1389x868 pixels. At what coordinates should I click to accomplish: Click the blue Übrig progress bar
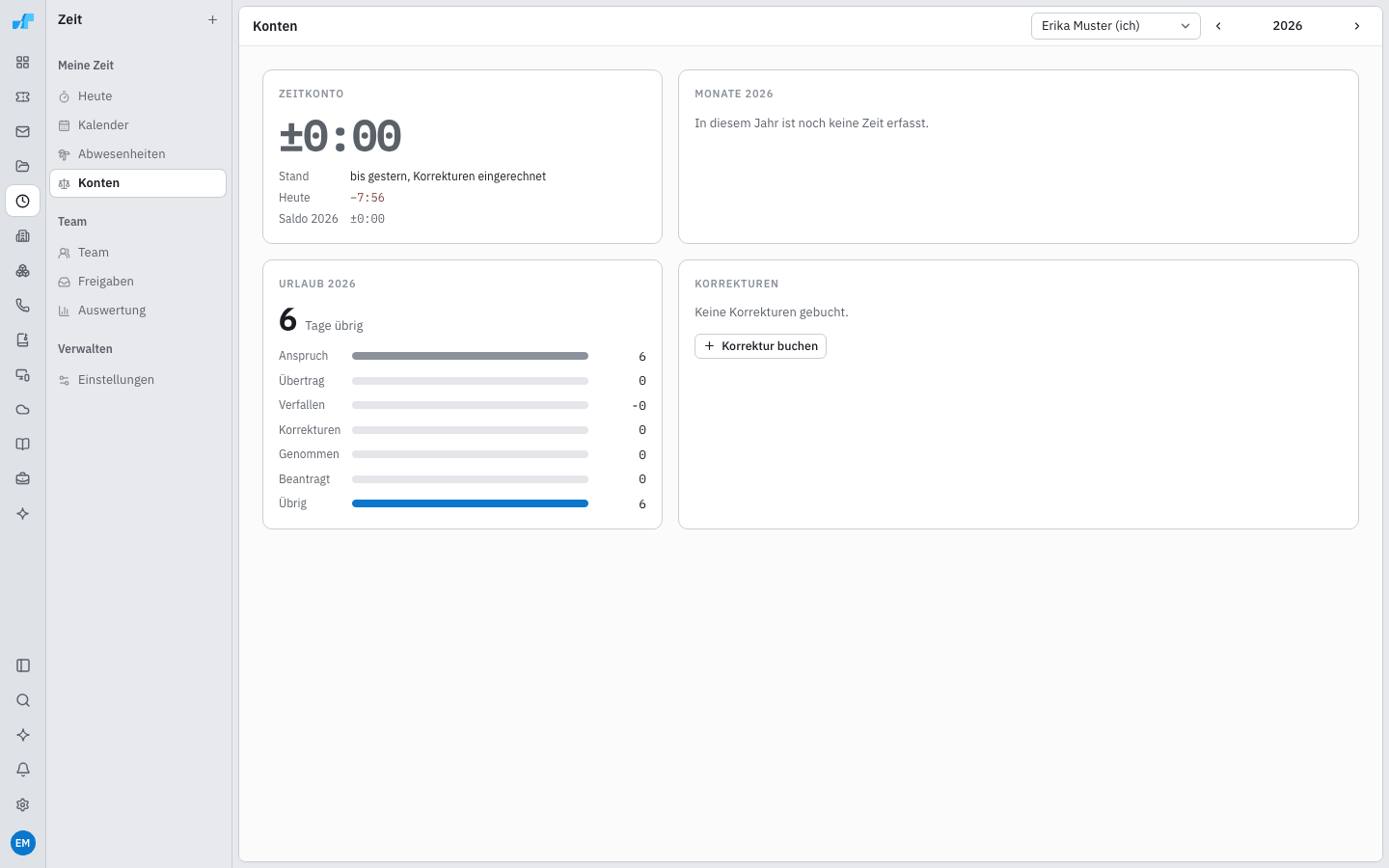(x=470, y=503)
